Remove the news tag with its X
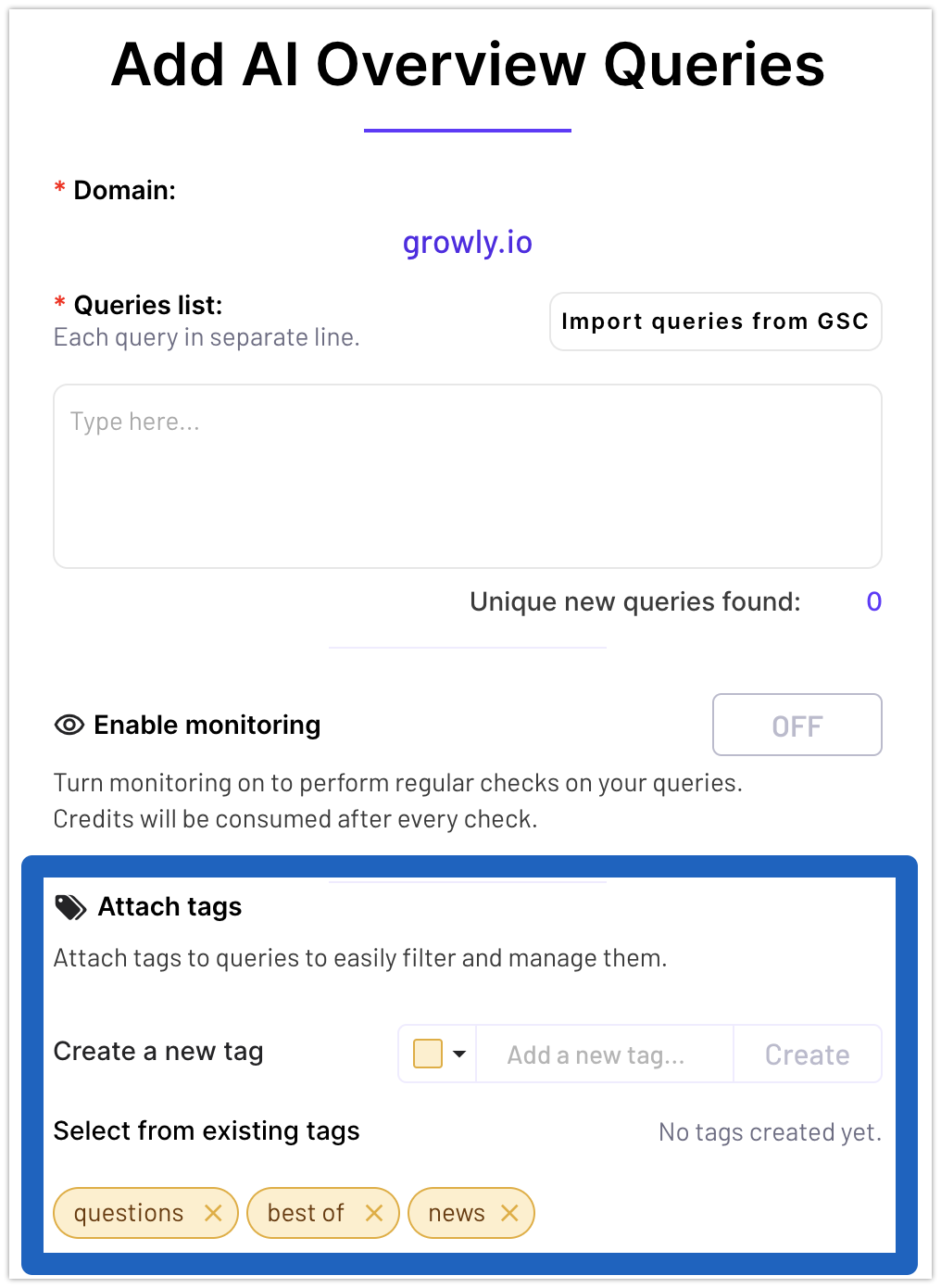Image resolution: width=941 pixels, height=1288 pixels. click(x=509, y=1213)
